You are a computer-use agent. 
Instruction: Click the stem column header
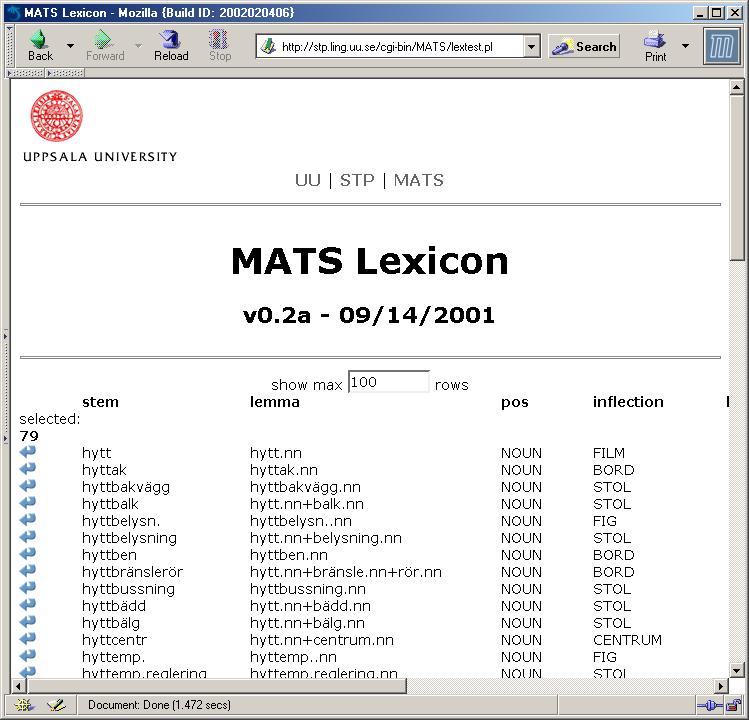point(100,402)
